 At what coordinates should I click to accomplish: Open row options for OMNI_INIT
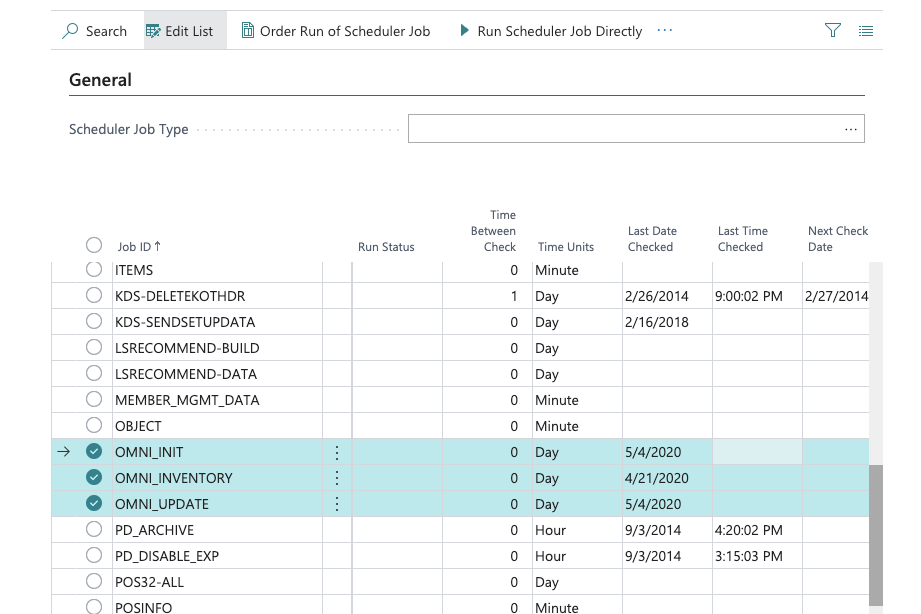coord(337,452)
